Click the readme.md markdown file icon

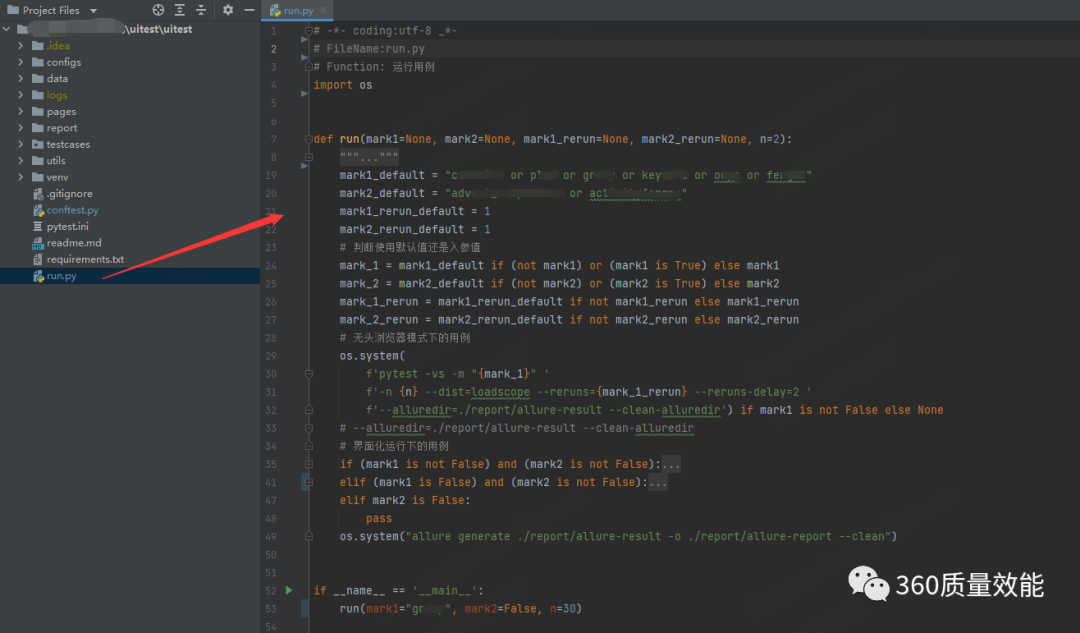[38, 243]
